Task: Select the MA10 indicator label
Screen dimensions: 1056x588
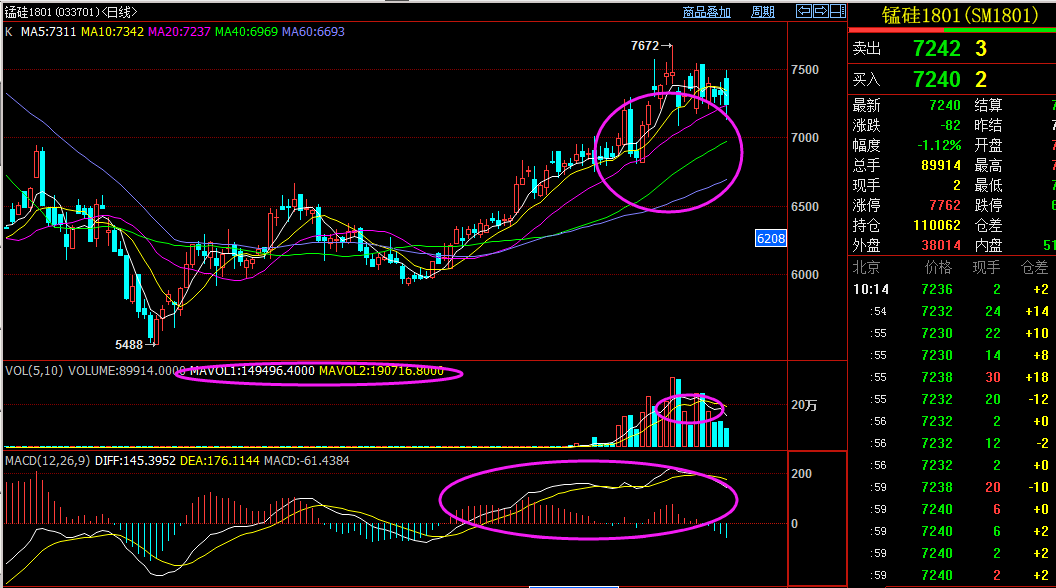Action: point(113,32)
